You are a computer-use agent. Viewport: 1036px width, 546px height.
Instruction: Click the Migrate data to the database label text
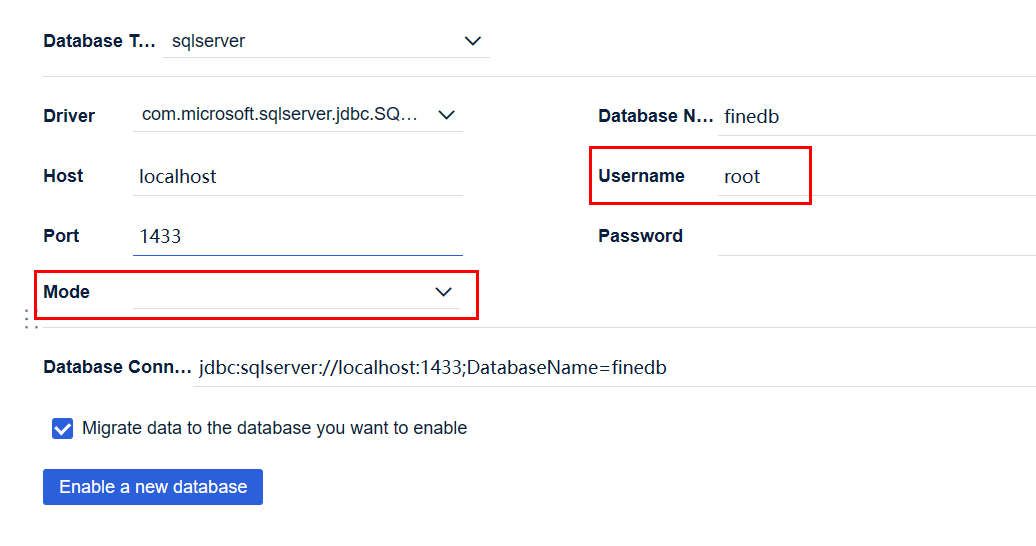(274, 428)
